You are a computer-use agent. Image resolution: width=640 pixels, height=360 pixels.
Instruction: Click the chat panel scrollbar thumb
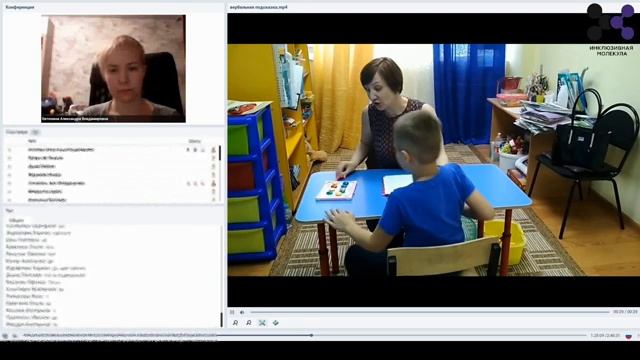pyautogui.click(x=222, y=320)
